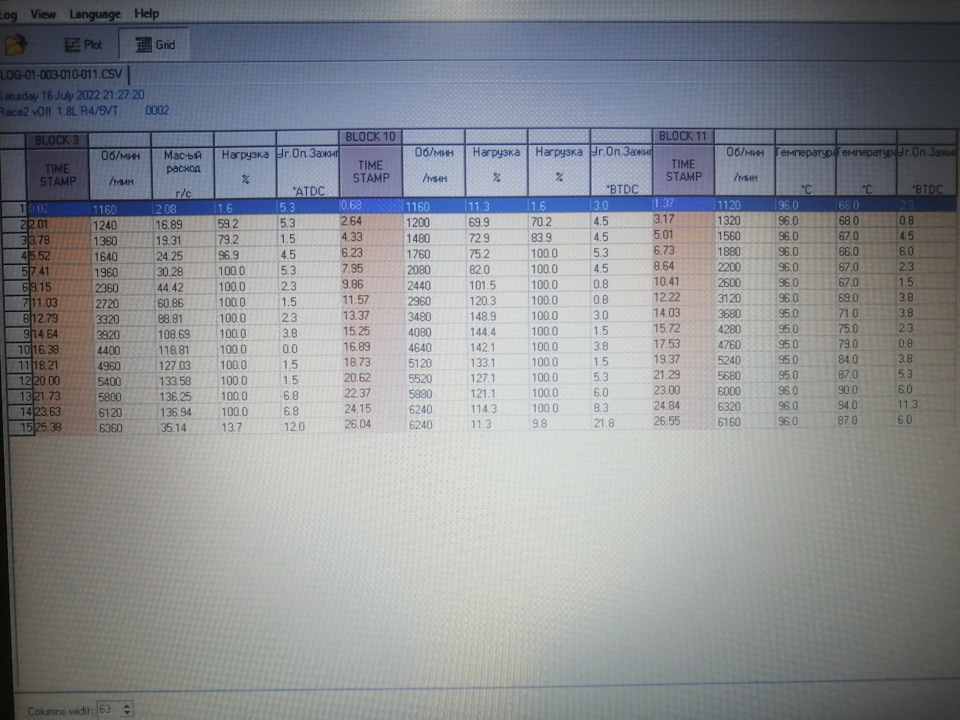Image resolution: width=960 pixels, height=720 pixels.
Task: Switch to the Plot view
Action: pos(83,45)
